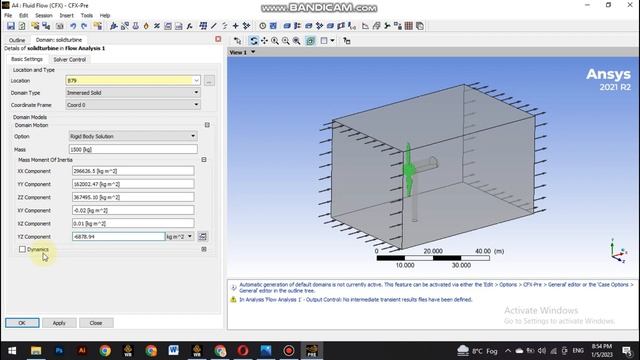Open the Session menu

coord(44,16)
